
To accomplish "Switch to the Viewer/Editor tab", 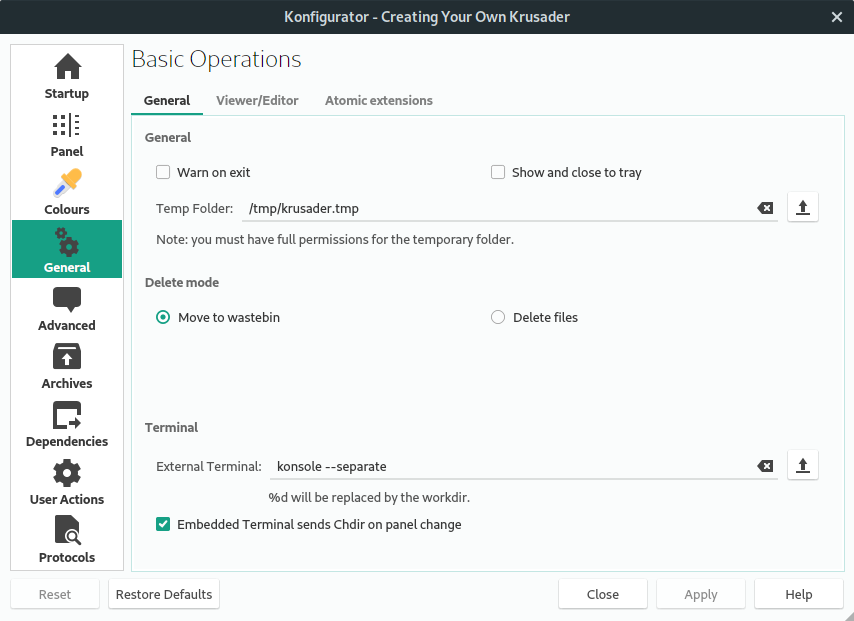I will (257, 100).
